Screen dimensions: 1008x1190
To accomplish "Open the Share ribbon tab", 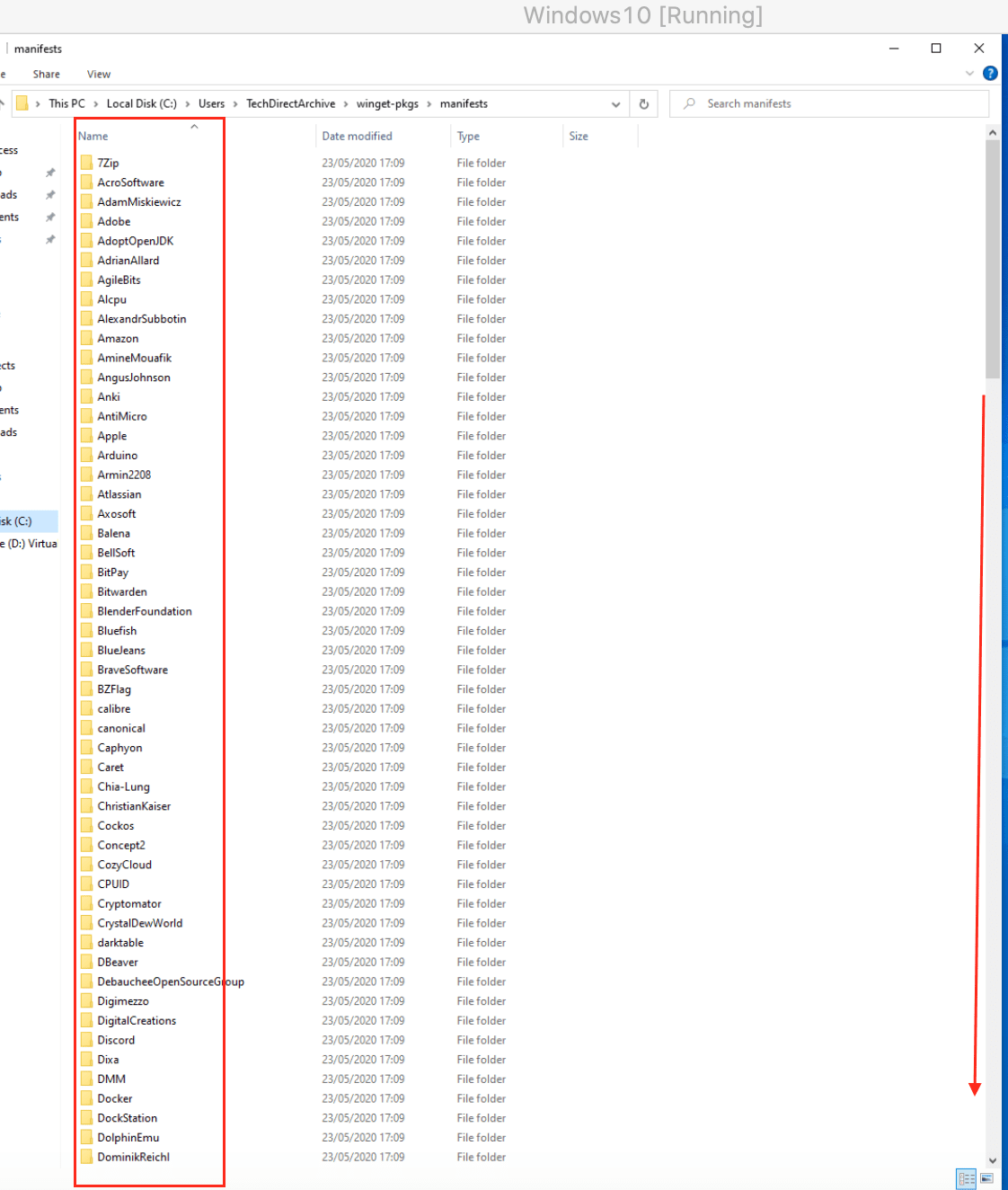I will click(47, 75).
